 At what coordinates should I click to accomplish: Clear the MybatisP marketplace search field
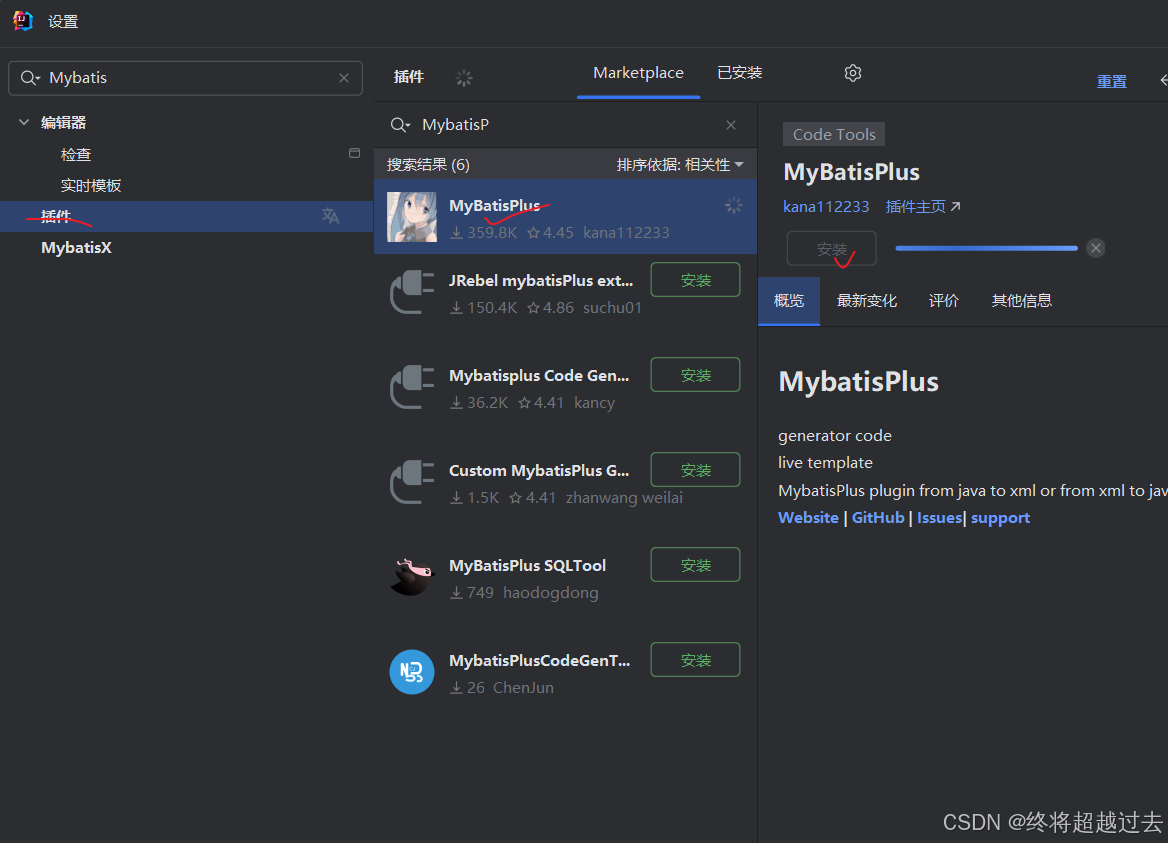731,125
